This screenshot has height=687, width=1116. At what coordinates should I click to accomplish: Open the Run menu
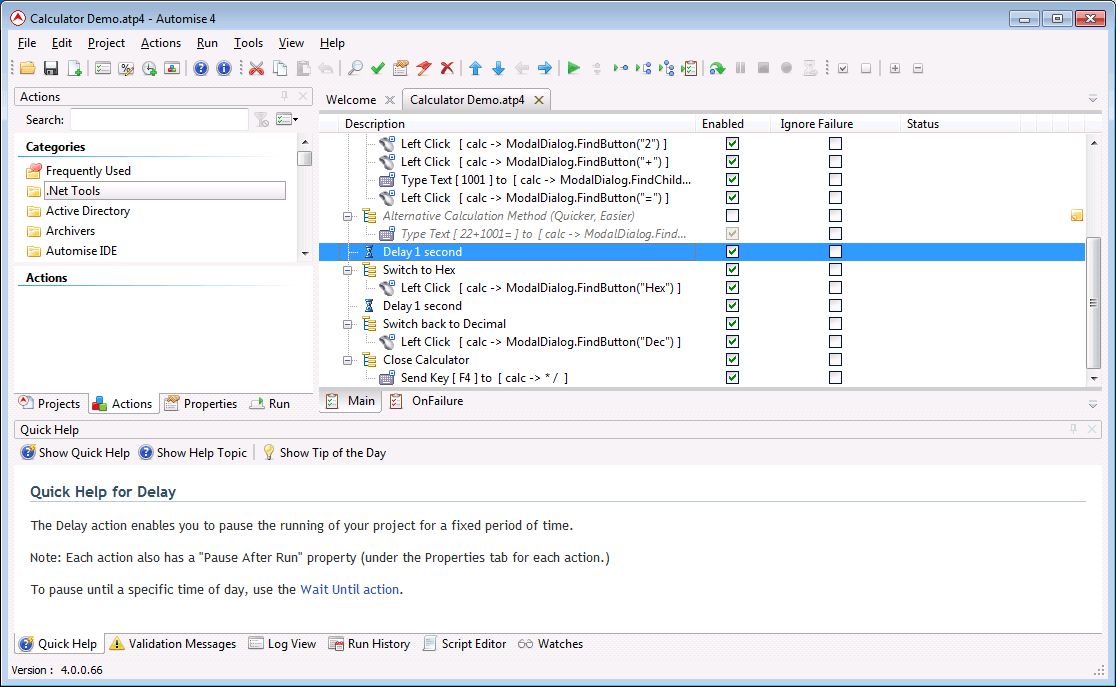coord(207,43)
